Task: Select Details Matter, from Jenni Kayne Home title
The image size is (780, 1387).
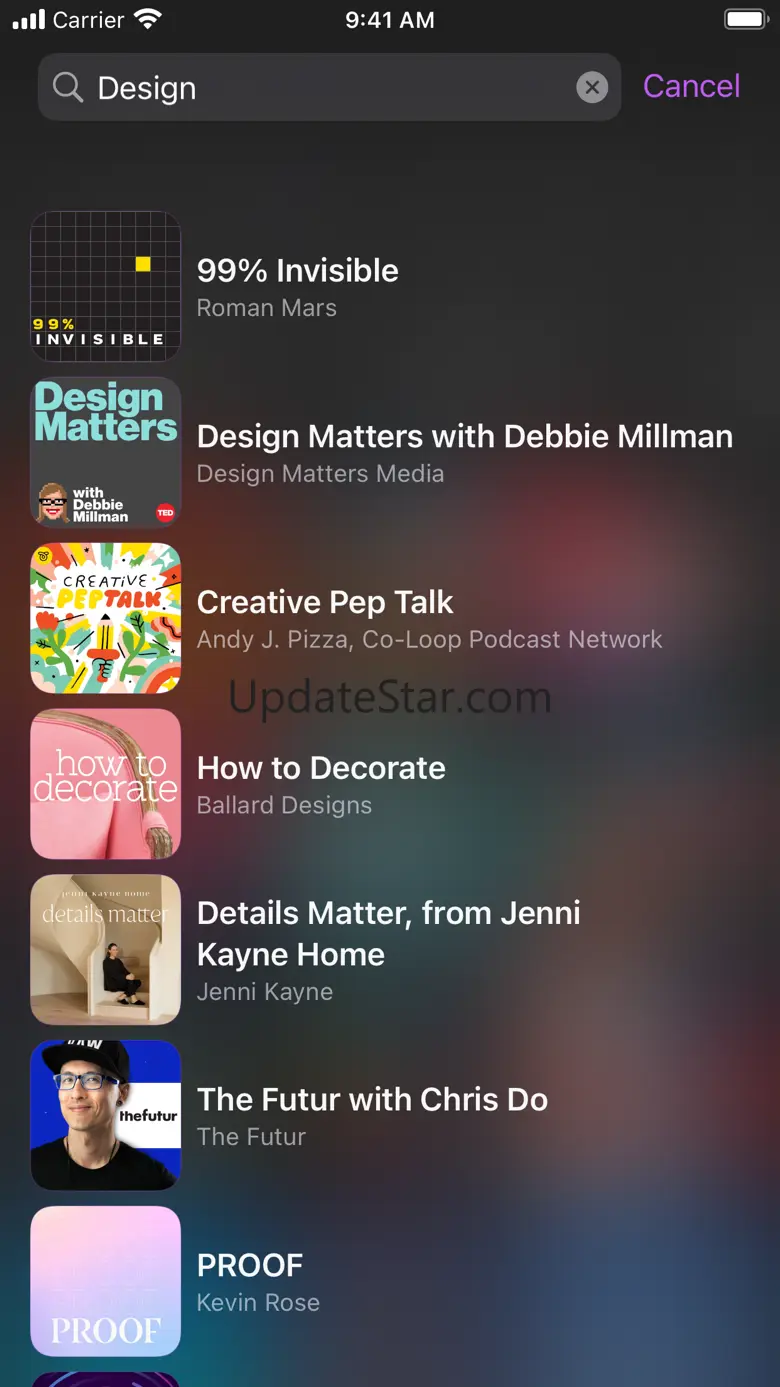Action: [389, 933]
